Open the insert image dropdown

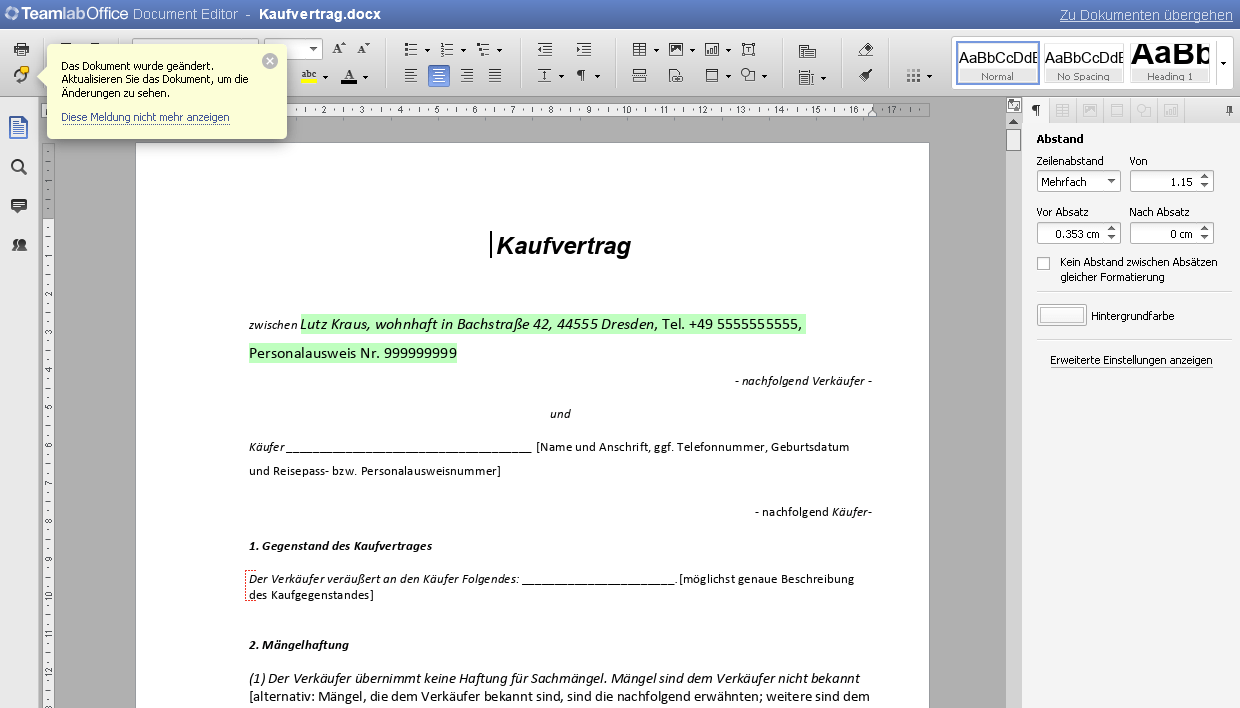click(x=692, y=50)
